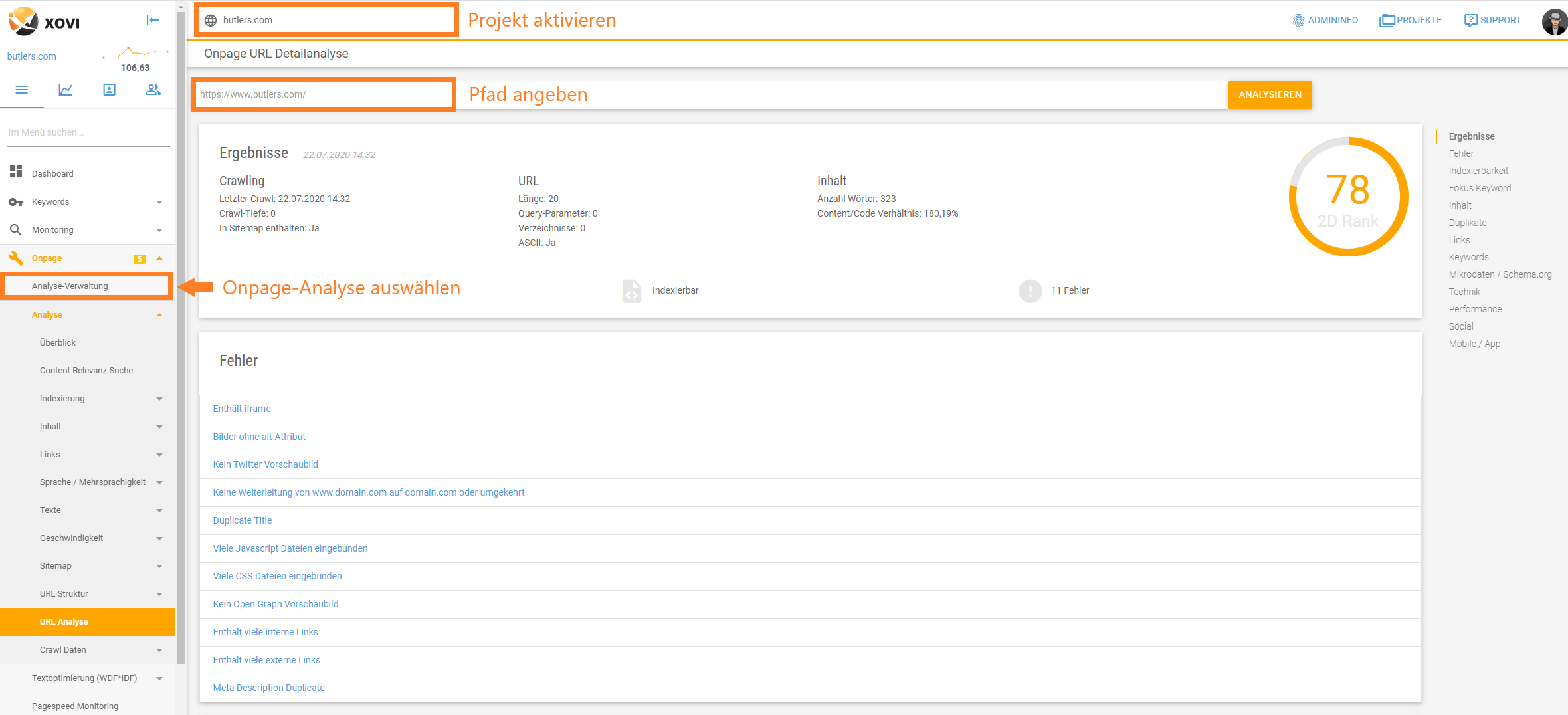This screenshot has width=1568, height=715.
Task: Open Viele CSS Dateien eingebunden link
Action: click(x=277, y=576)
